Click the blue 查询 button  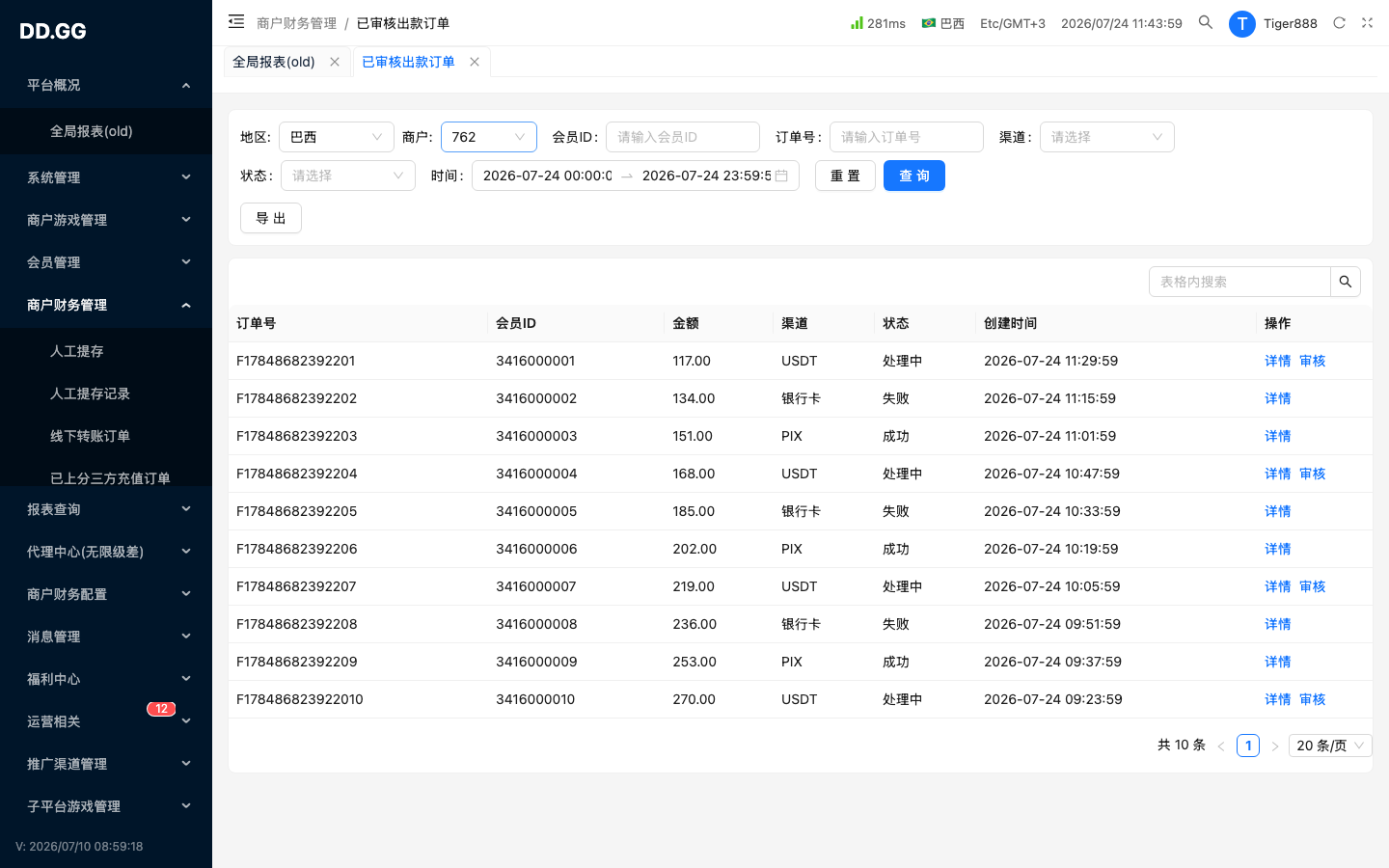914,176
